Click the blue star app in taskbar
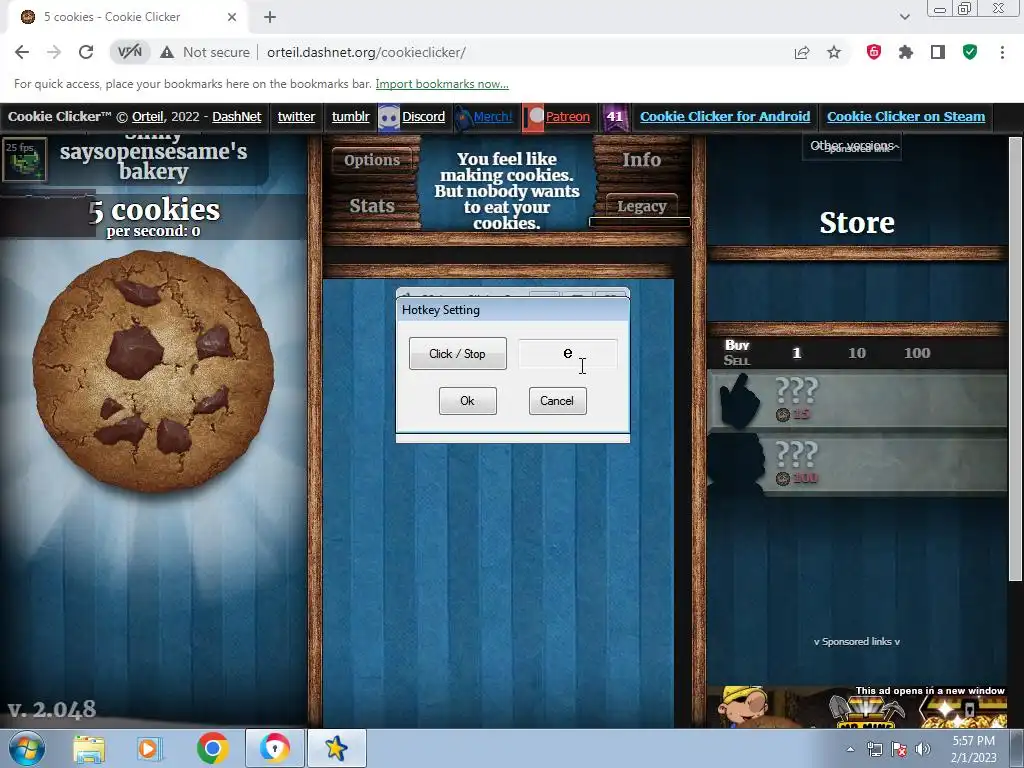Screen dimensions: 1024x768 (336, 748)
